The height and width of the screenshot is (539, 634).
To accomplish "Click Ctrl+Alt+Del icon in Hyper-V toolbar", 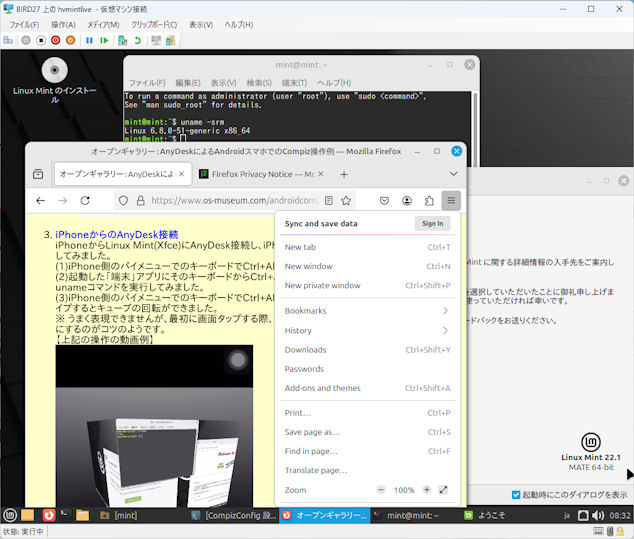I will click(x=8, y=40).
